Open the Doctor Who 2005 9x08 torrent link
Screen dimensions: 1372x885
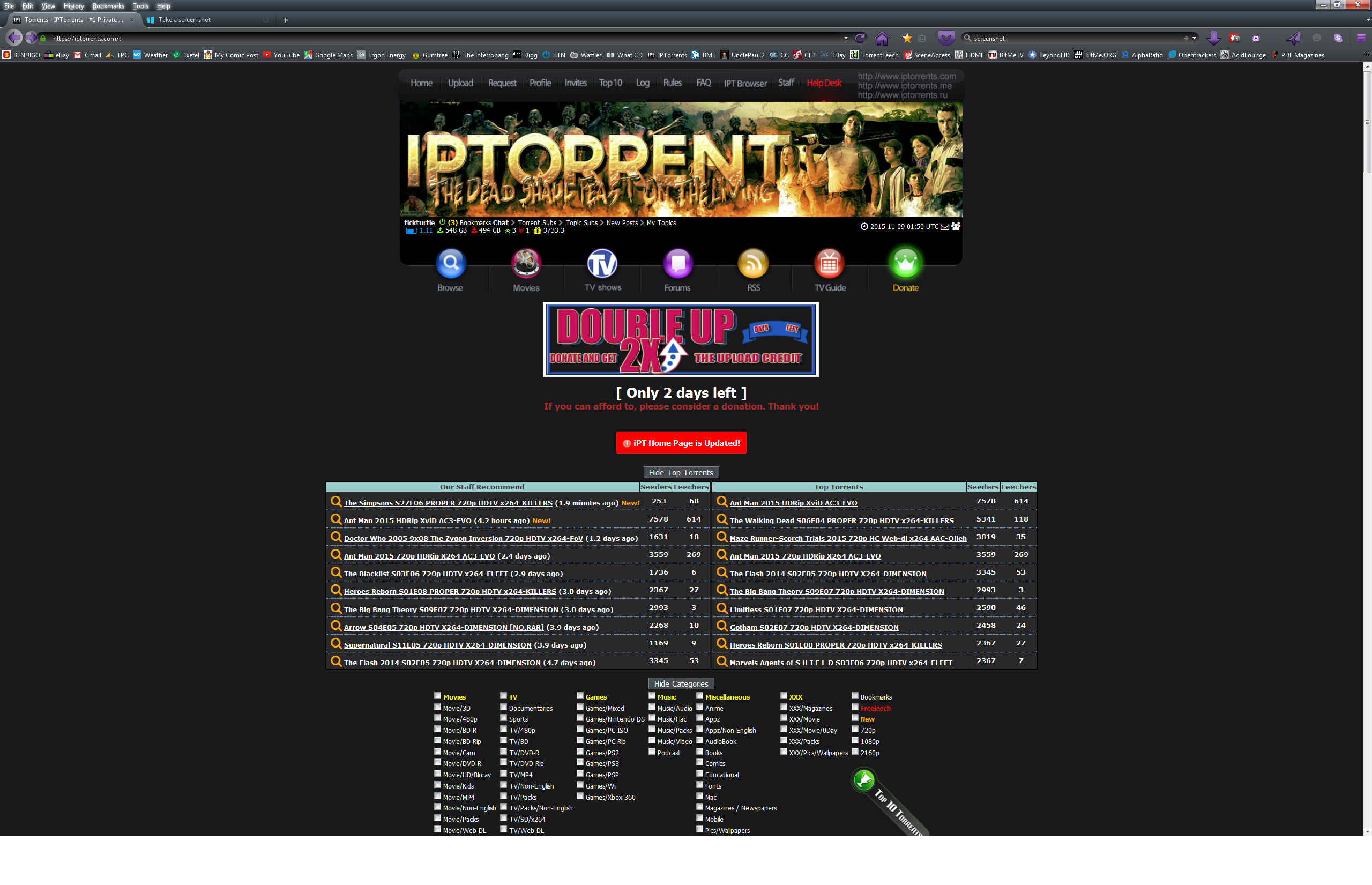point(463,539)
